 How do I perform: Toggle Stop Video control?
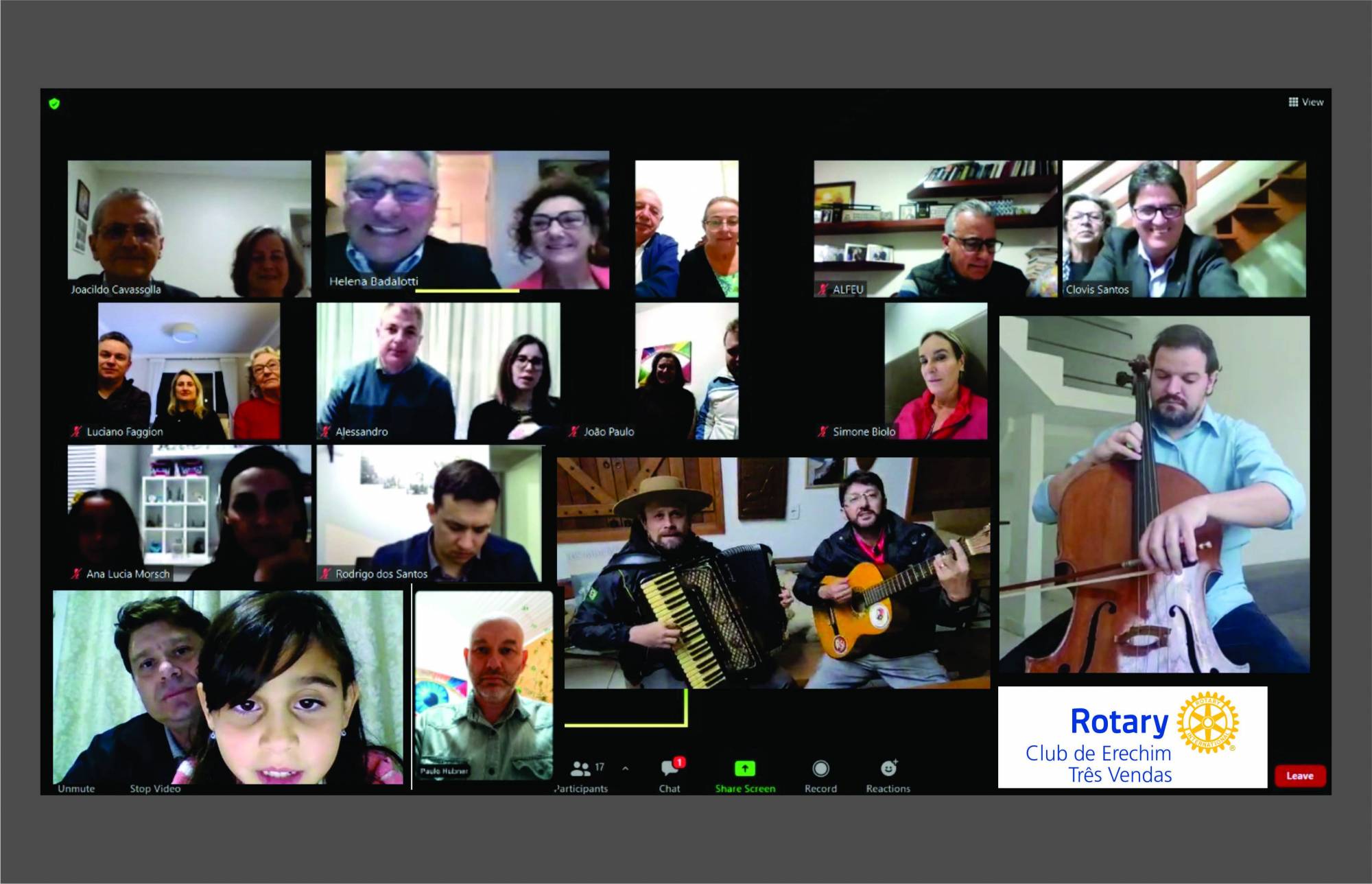155,789
